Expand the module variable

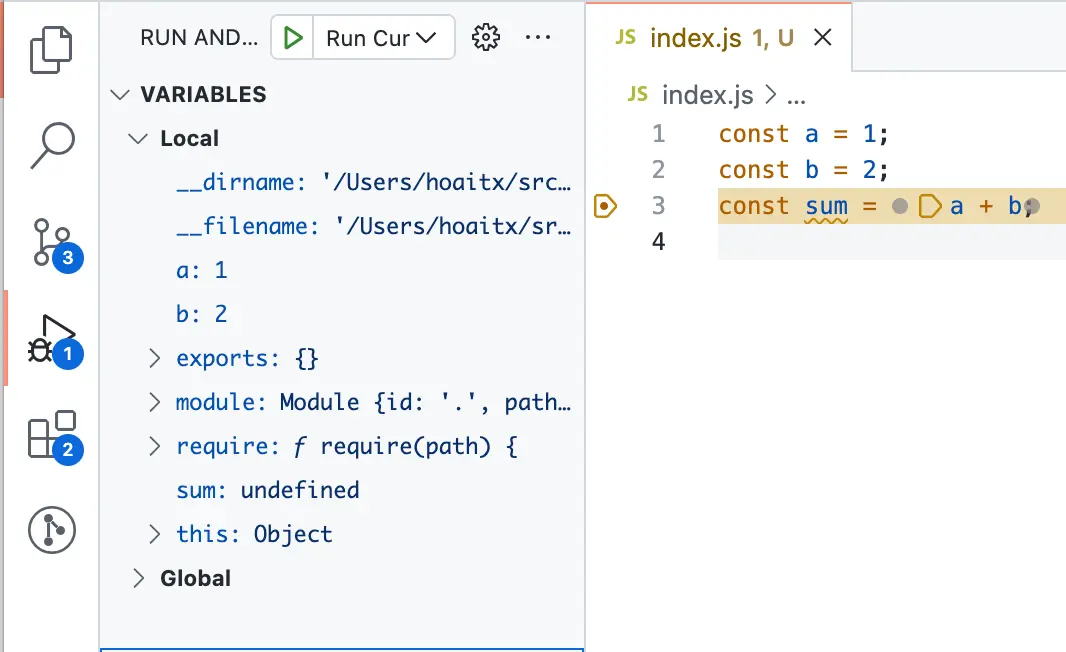[x=154, y=402]
